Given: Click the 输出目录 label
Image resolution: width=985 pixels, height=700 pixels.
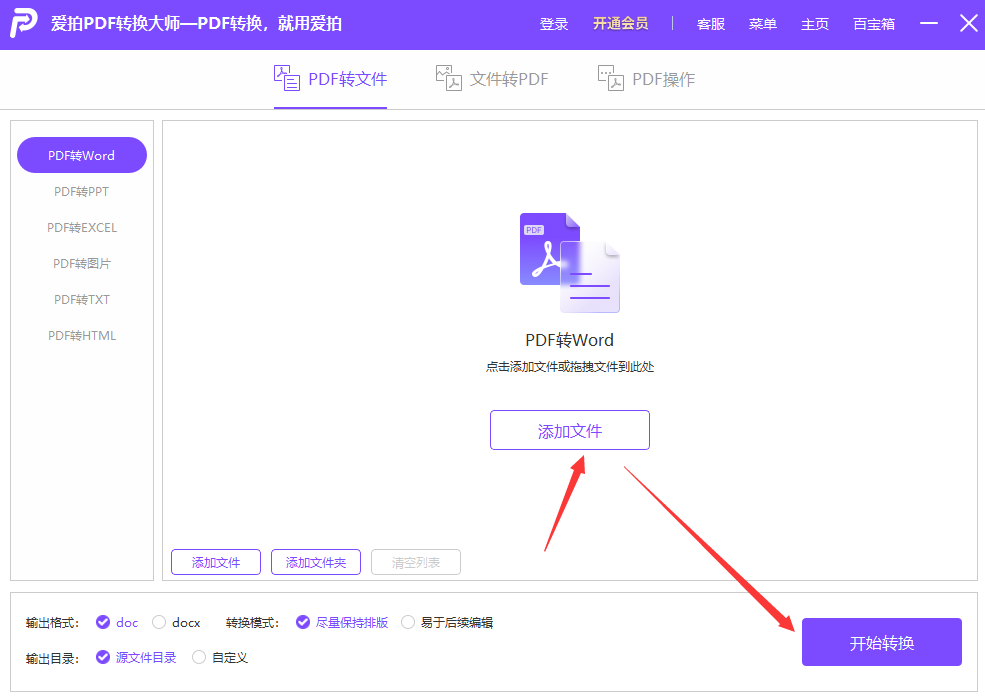Looking at the screenshot, I should click(x=52, y=659).
